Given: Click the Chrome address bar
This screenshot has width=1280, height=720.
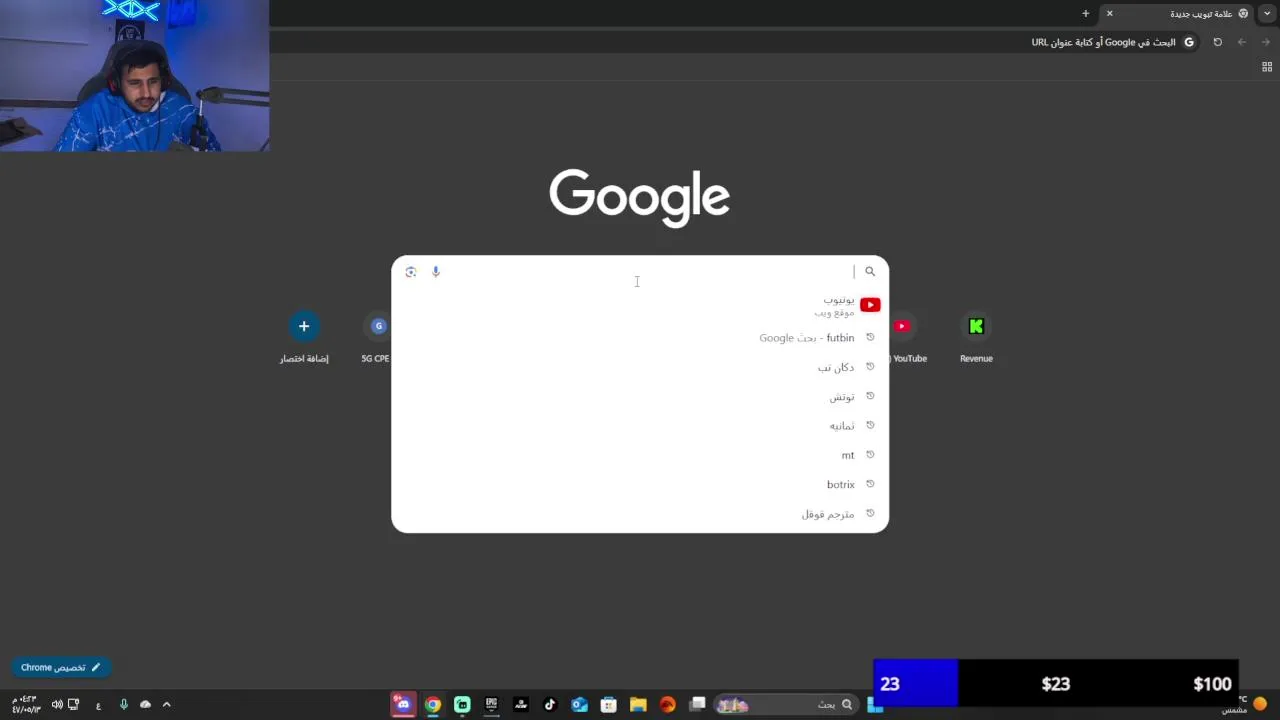Looking at the screenshot, I should (x=735, y=42).
